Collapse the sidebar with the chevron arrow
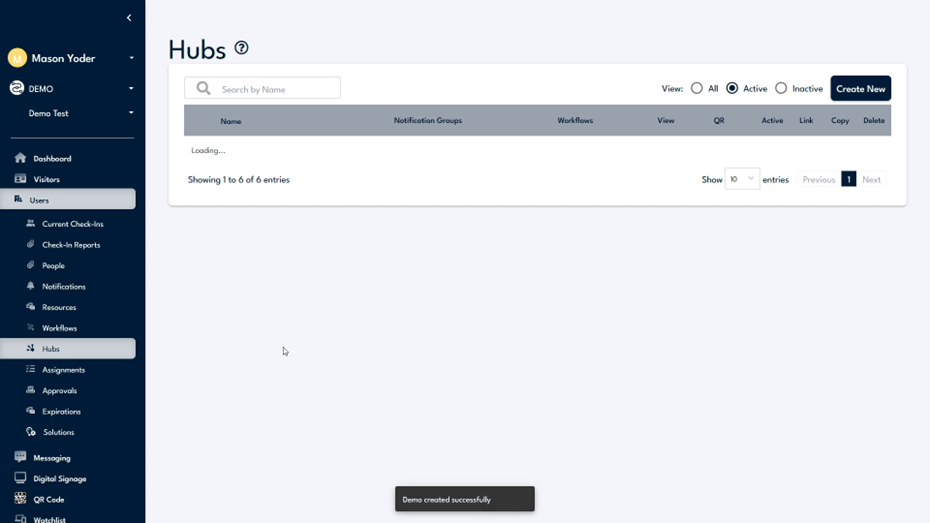The height and width of the screenshot is (523, 930). tap(129, 18)
